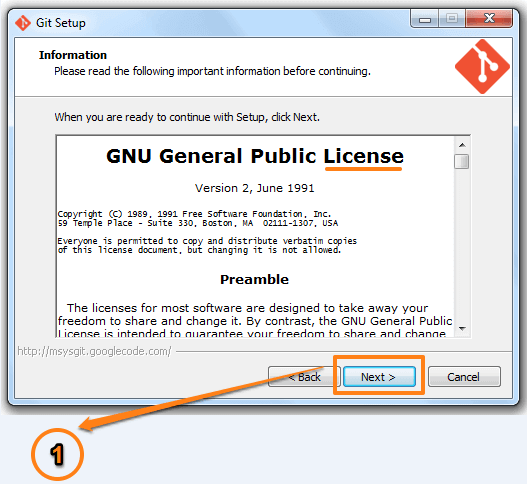Click the disabled maximize button

[452, 18]
